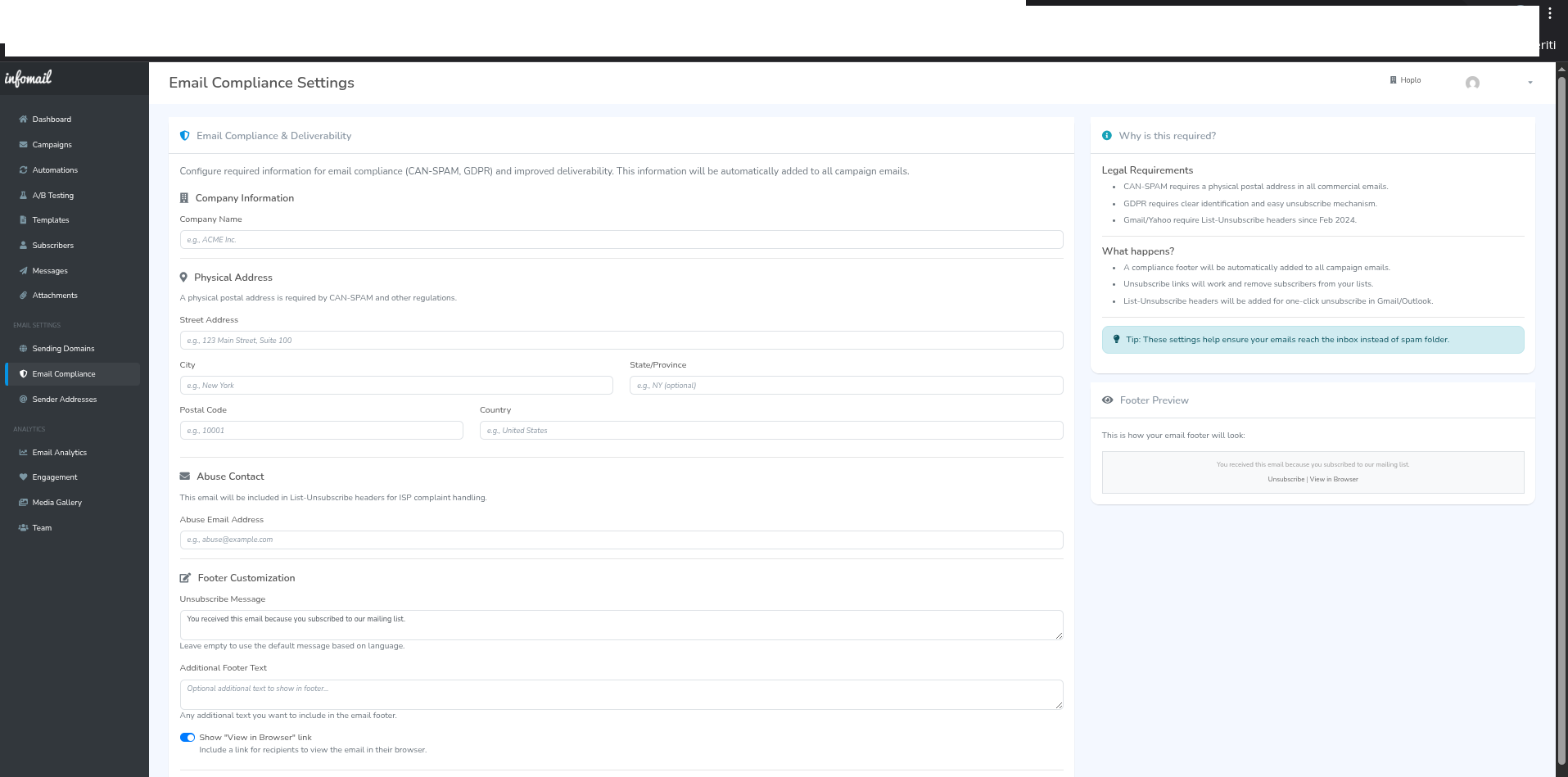Type in the Company Name field

pyautogui.click(x=621, y=239)
